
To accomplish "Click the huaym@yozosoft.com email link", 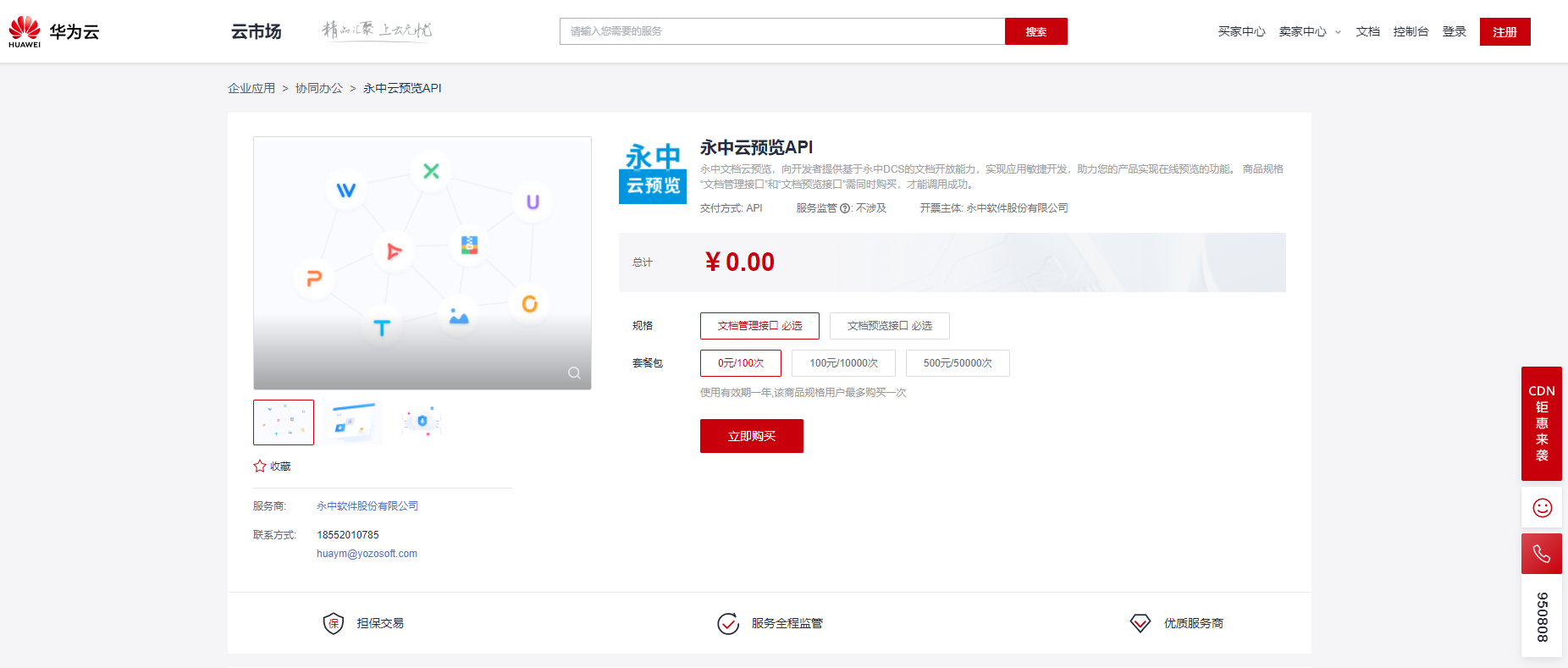I will point(367,554).
